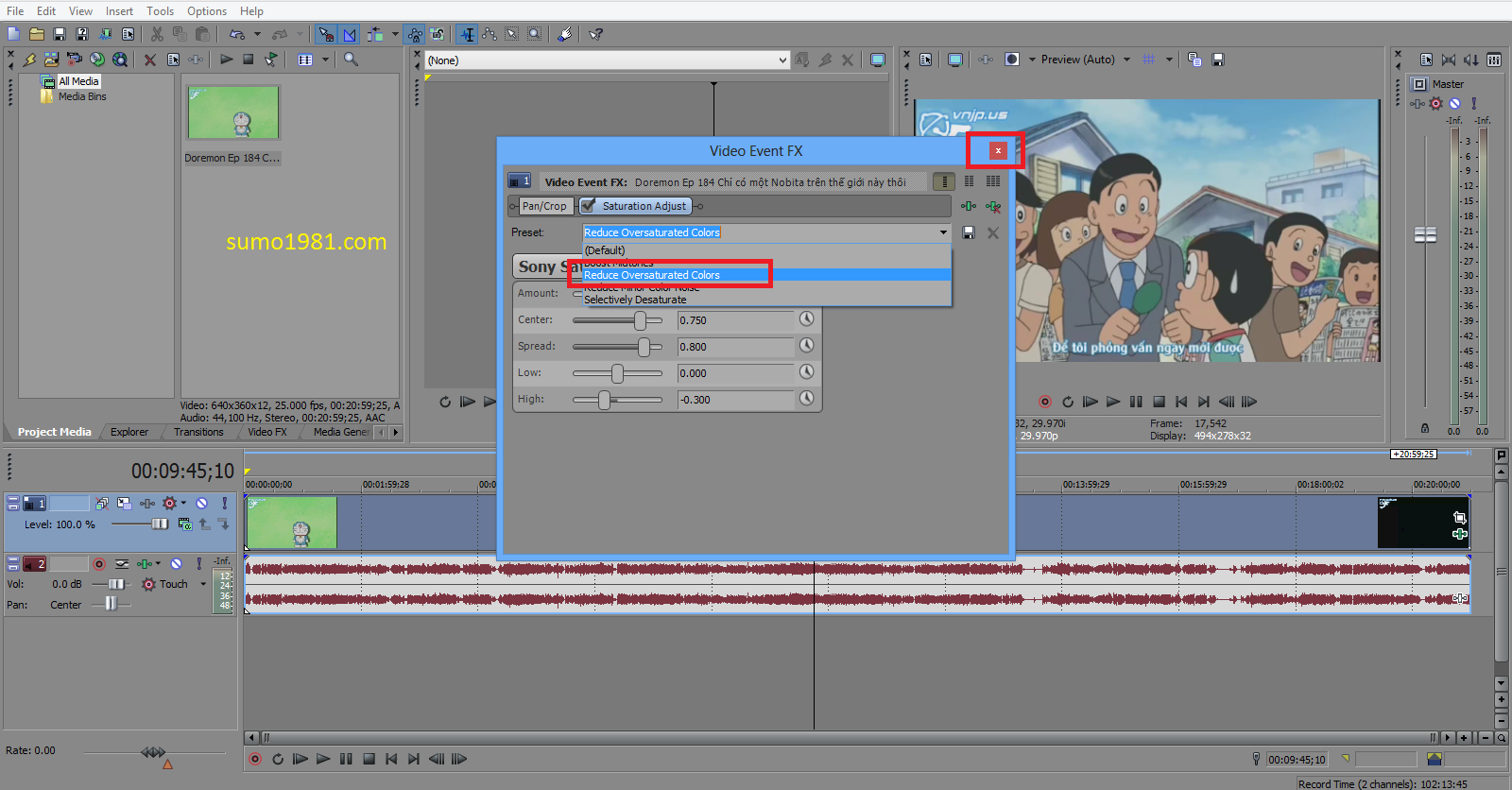Open the Touch automation mode dropdown
The width and height of the screenshot is (1512, 790).
point(203,584)
